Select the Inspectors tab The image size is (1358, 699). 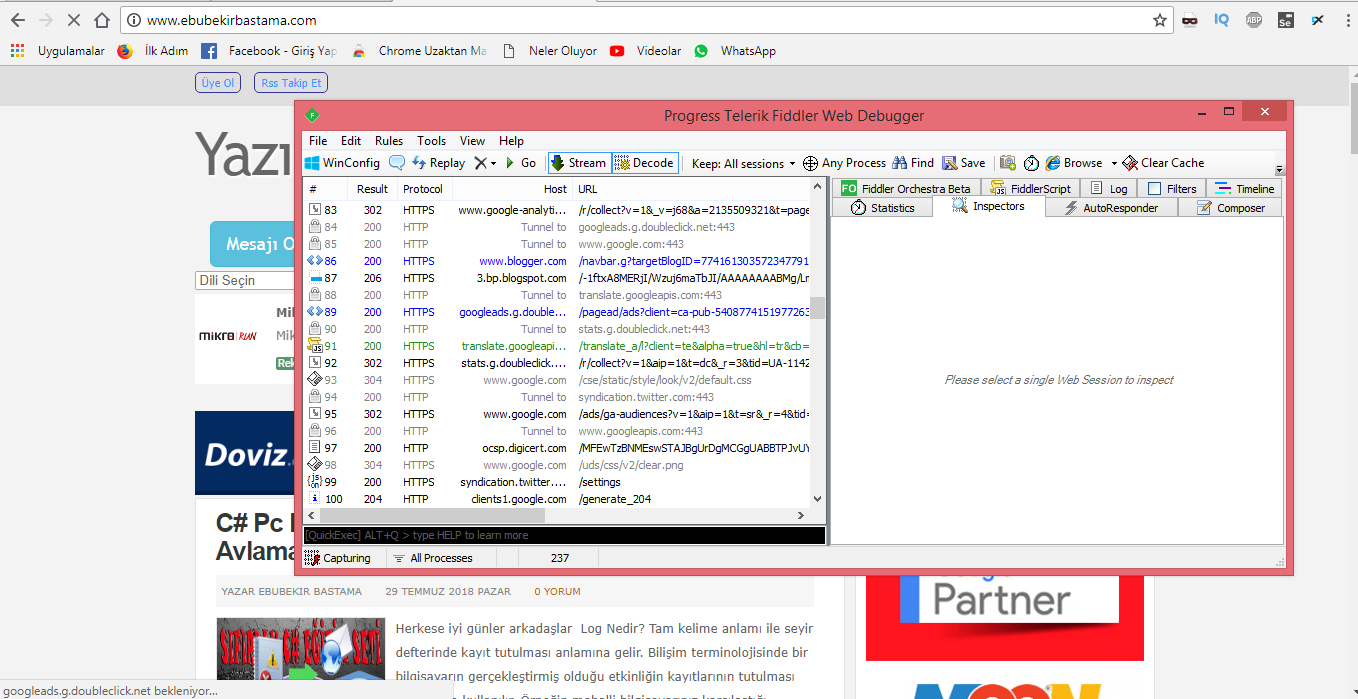pos(988,206)
